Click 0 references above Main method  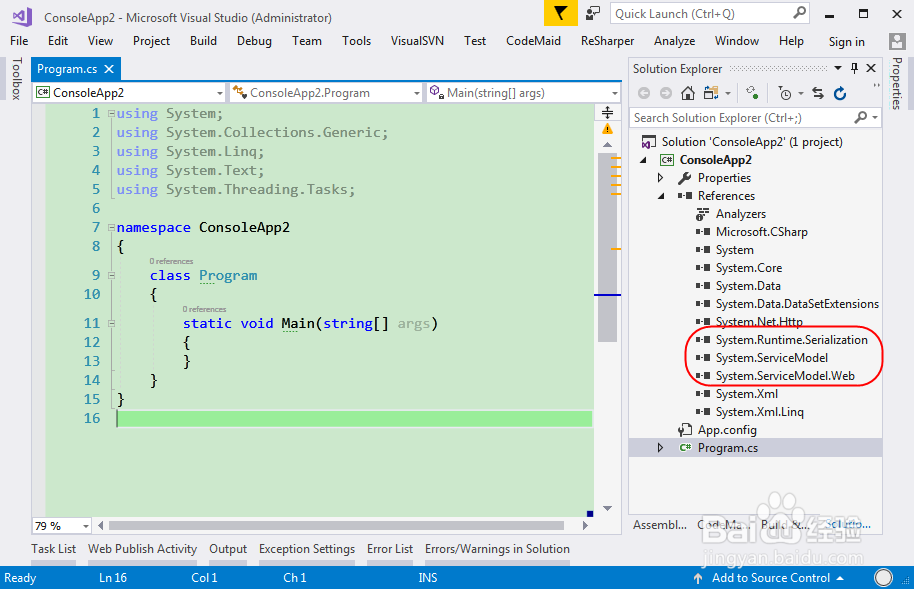pyautogui.click(x=204, y=309)
